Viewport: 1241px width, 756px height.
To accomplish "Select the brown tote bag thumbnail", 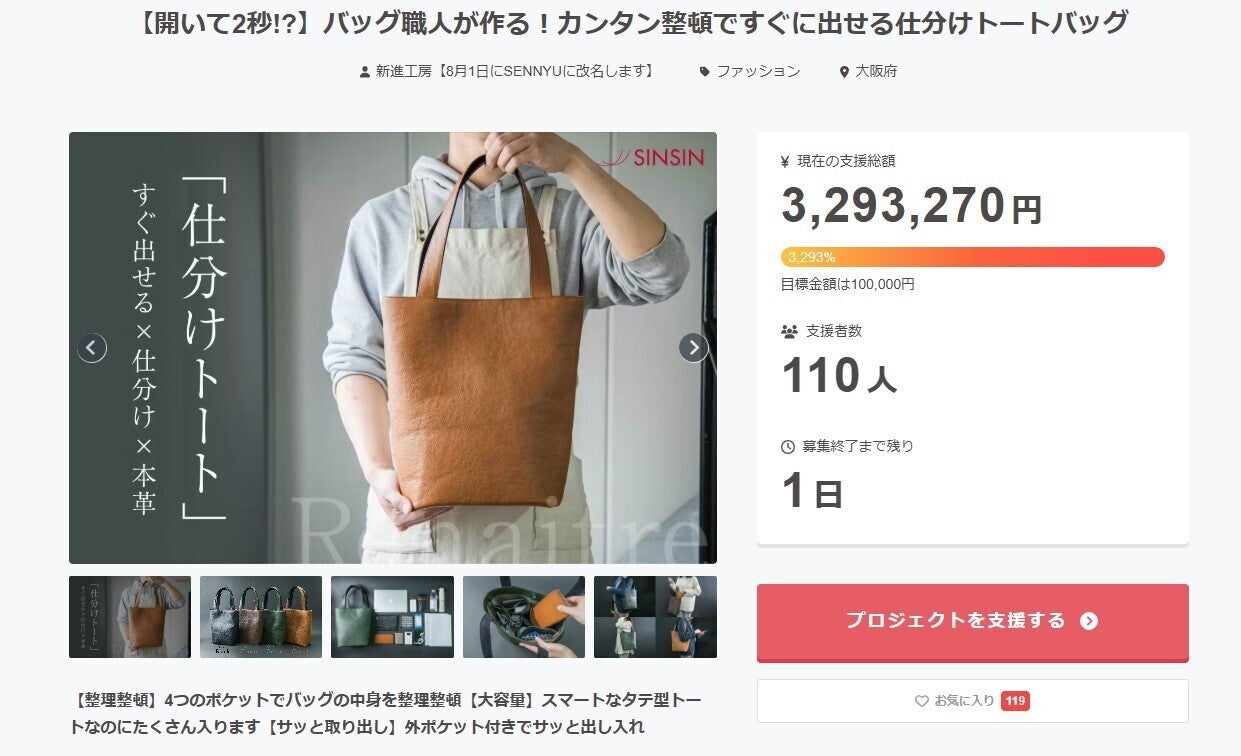I will click(x=130, y=617).
